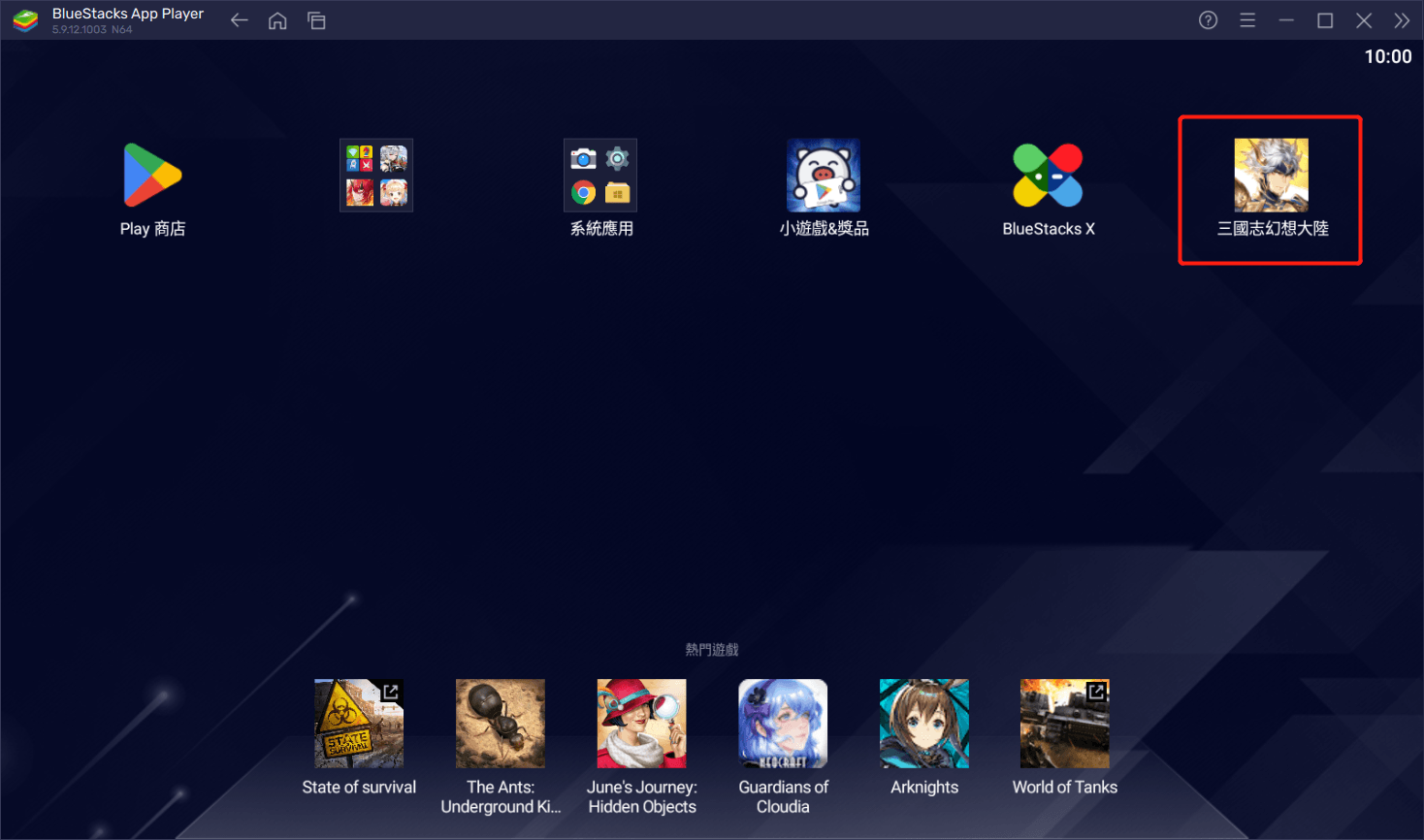The height and width of the screenshot is (840, 1424).
Task: Open the help question mark icon
Action: pyautogui.click(x=1208, y=20)
